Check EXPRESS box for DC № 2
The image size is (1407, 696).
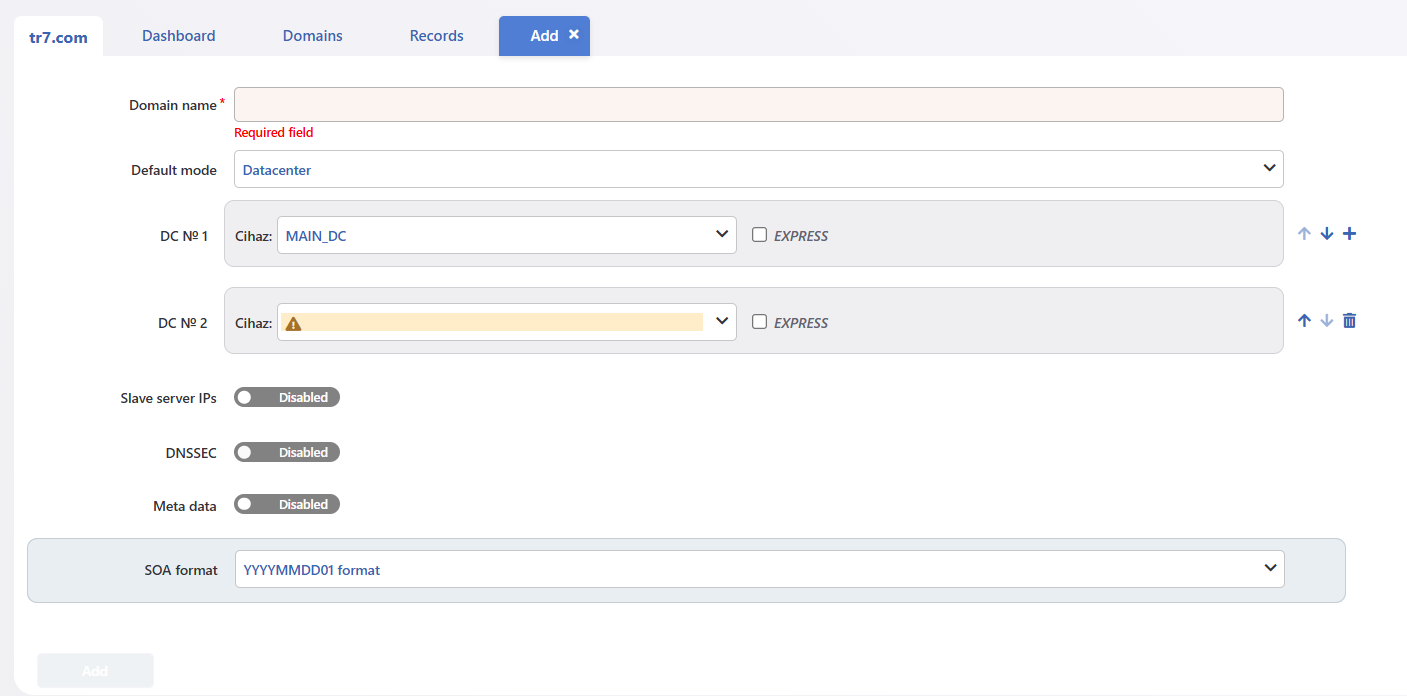pyautogui.click(x=760, y=322)
